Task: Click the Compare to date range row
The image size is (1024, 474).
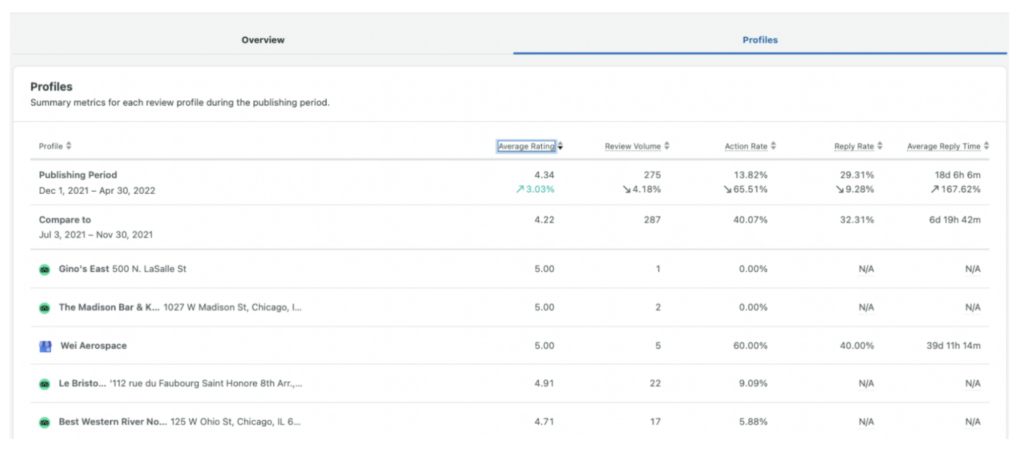Action: [x=96, y=234]
